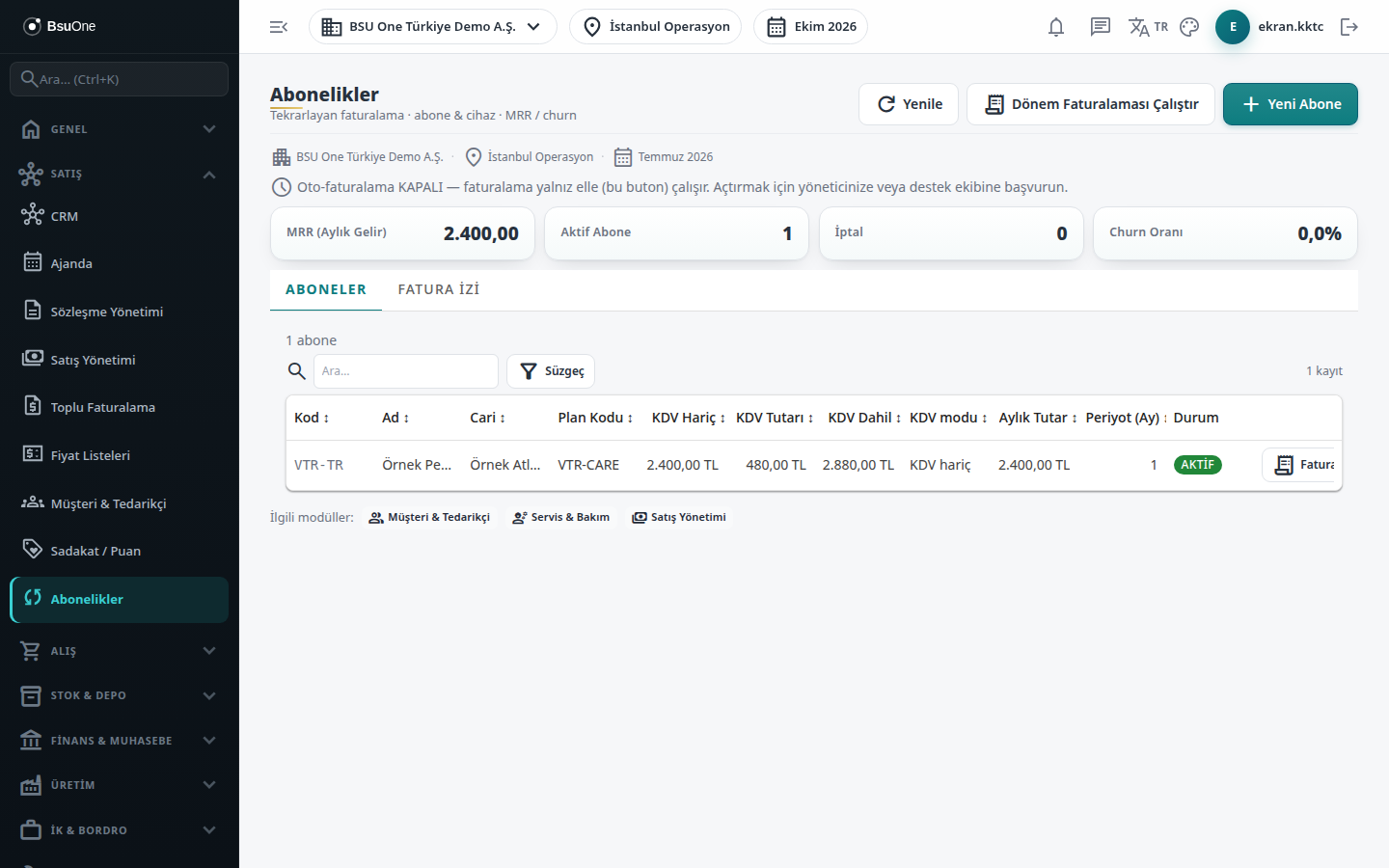This screenshot has width=1389, height=868.
Task: Expand the GENEL sidebar section
Action: (x=120, y=129)
